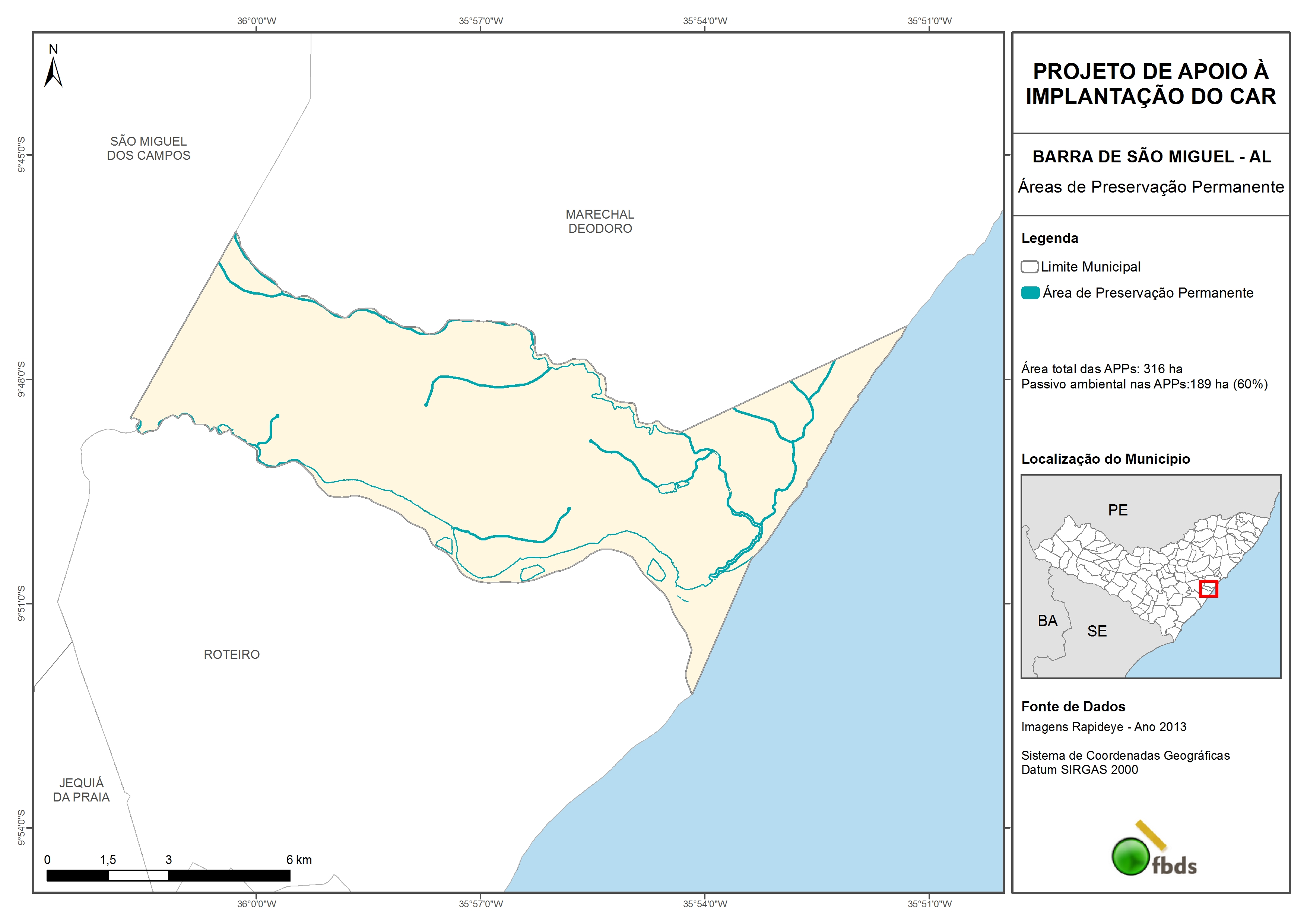The width and height of the screenshot is (1307, 924).
Task: Click the top 36°0'0"W longitude label
Action: tap(256, 21)
